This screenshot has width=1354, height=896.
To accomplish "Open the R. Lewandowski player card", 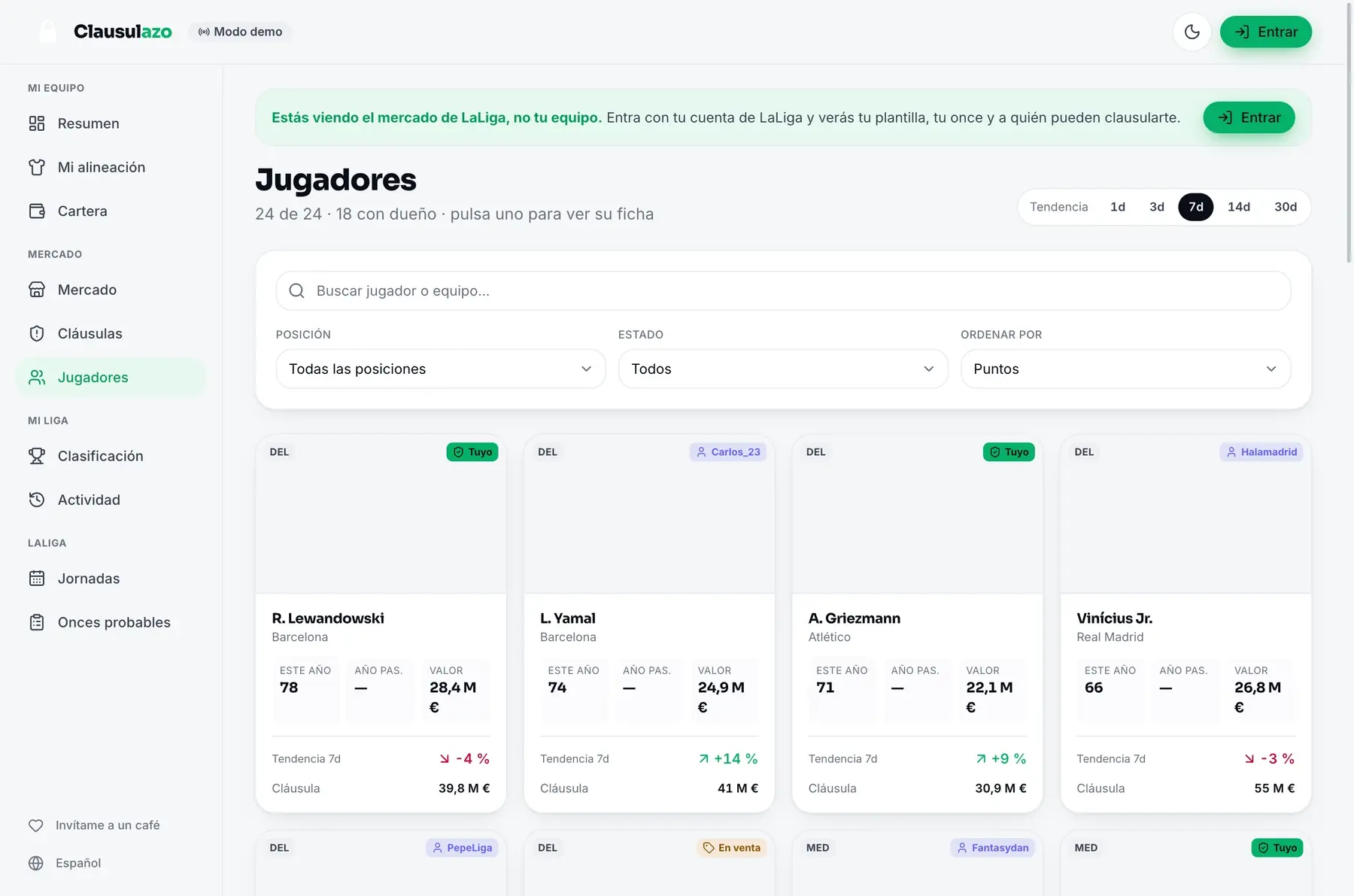I will [381, 624].
